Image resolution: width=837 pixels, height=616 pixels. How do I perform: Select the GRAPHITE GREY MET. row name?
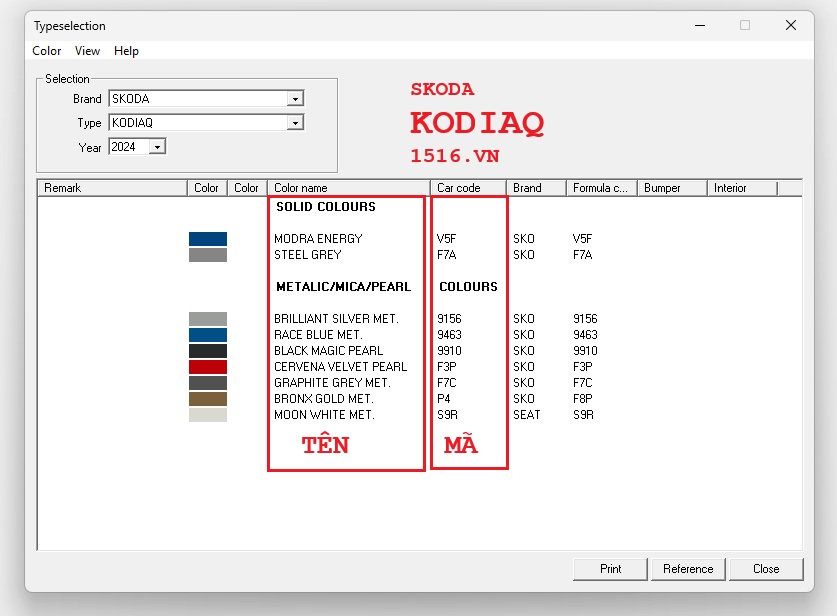tap(332, 383)
